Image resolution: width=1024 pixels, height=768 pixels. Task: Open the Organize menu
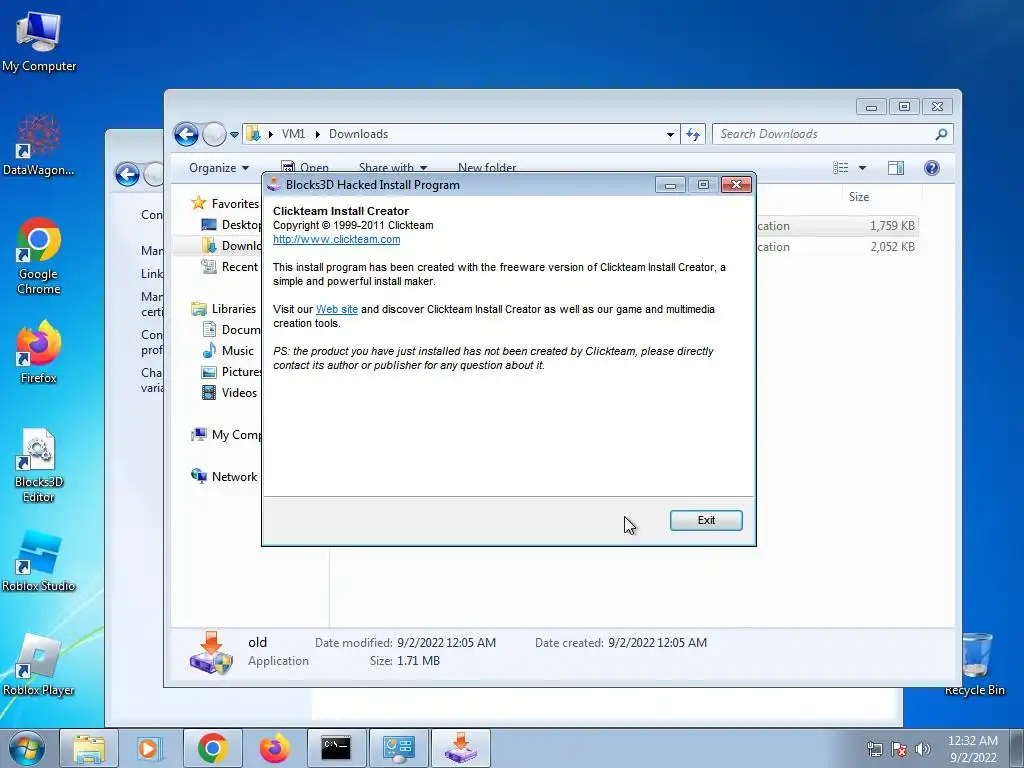click(219, 168)
